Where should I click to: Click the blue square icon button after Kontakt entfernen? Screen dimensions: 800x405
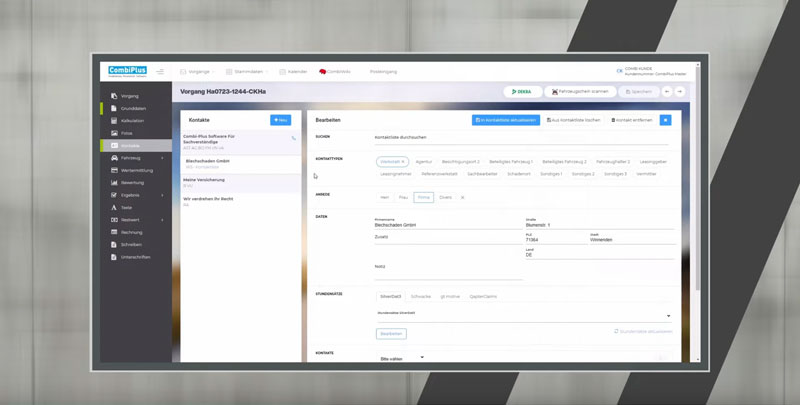(665, 120)
